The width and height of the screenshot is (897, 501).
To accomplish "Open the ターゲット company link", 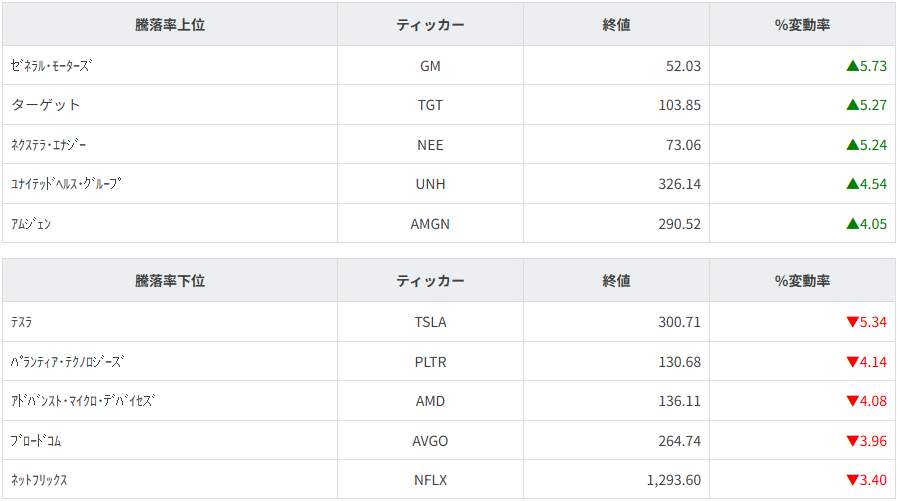I will pyautogui.click(x=46, y=105).
